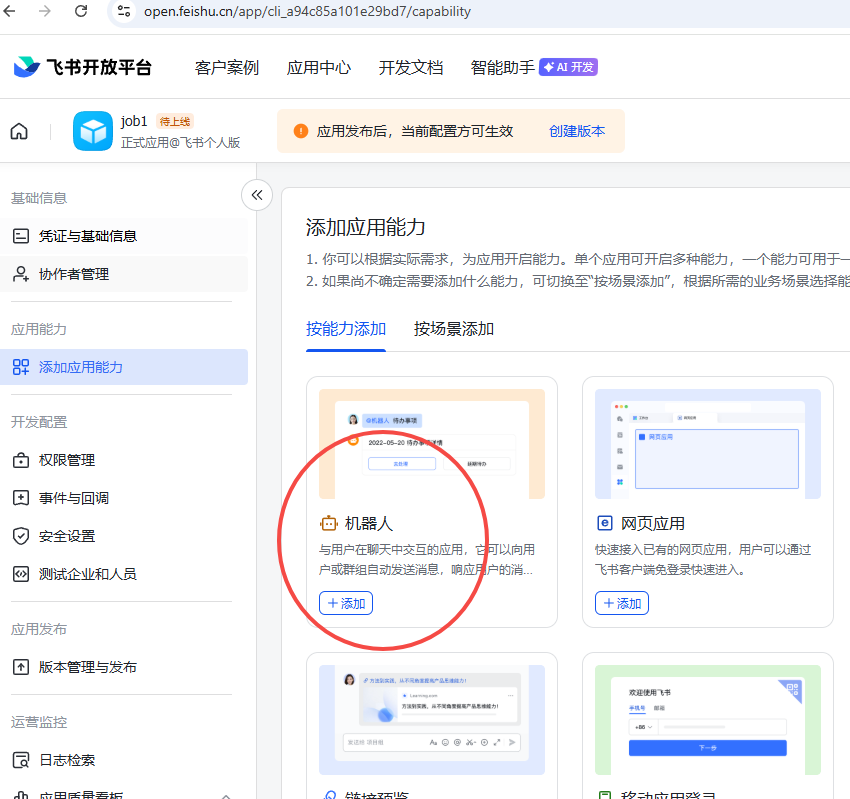Screen dimensions: 850x799
Task: Open the 开发文档 menu
Action: (x=411, y=67)
